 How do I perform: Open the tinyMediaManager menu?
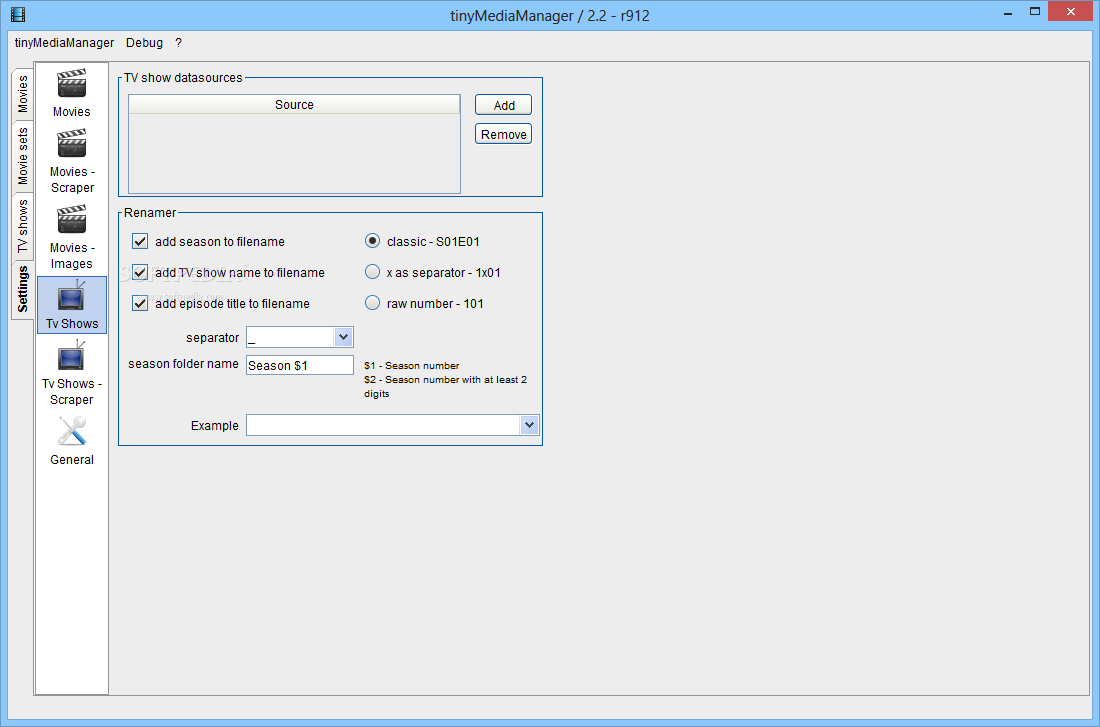(65, 43)
